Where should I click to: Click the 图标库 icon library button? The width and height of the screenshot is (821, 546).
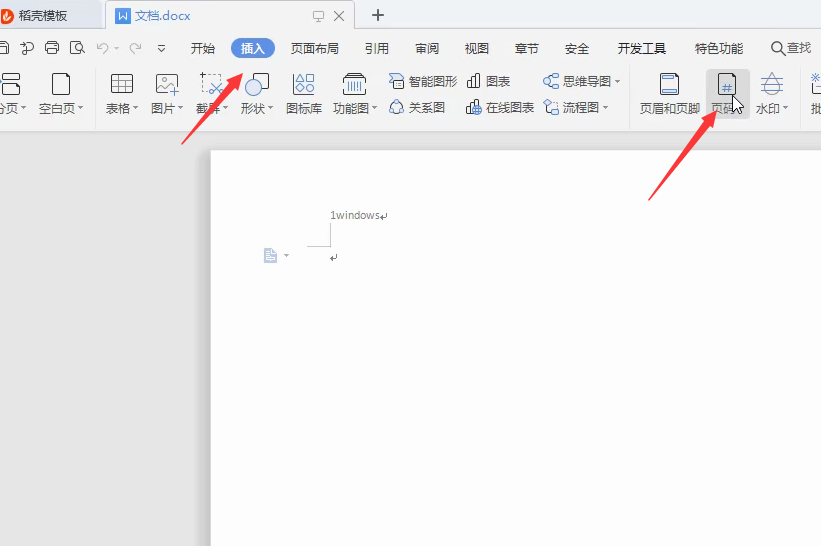coord(304,94)
